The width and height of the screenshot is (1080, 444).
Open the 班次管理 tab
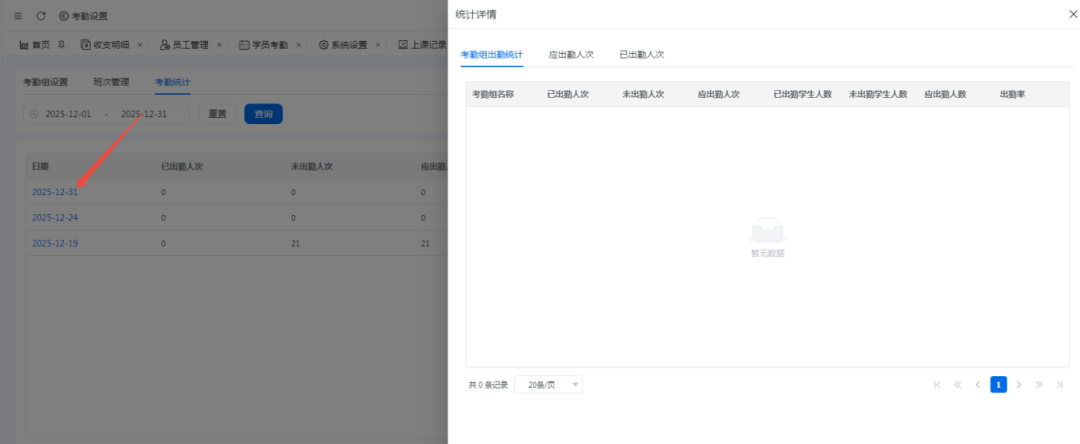[x=111, y=82]
